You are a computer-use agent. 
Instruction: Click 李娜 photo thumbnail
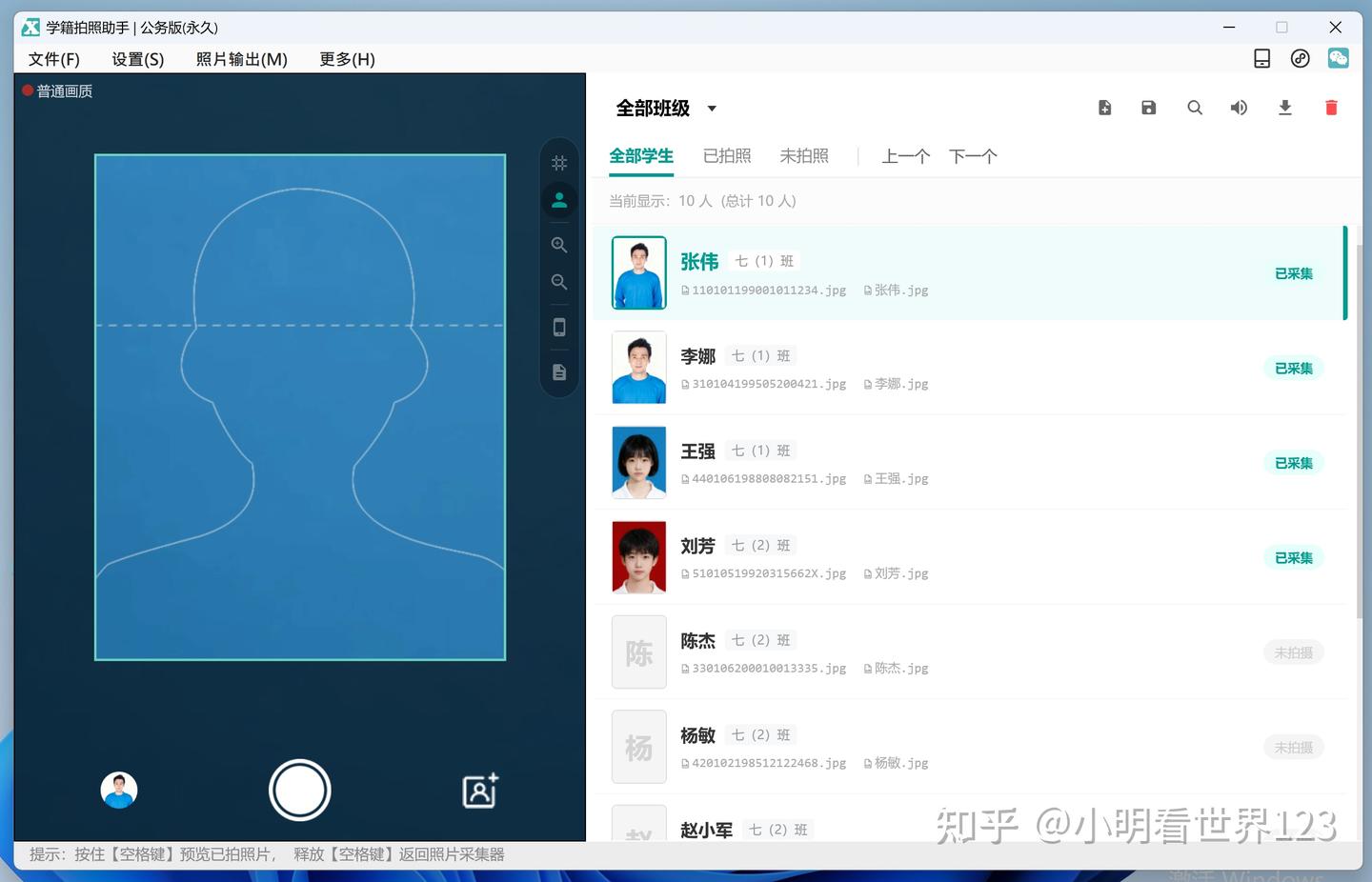pyautogui.click(x=639, y=368)
